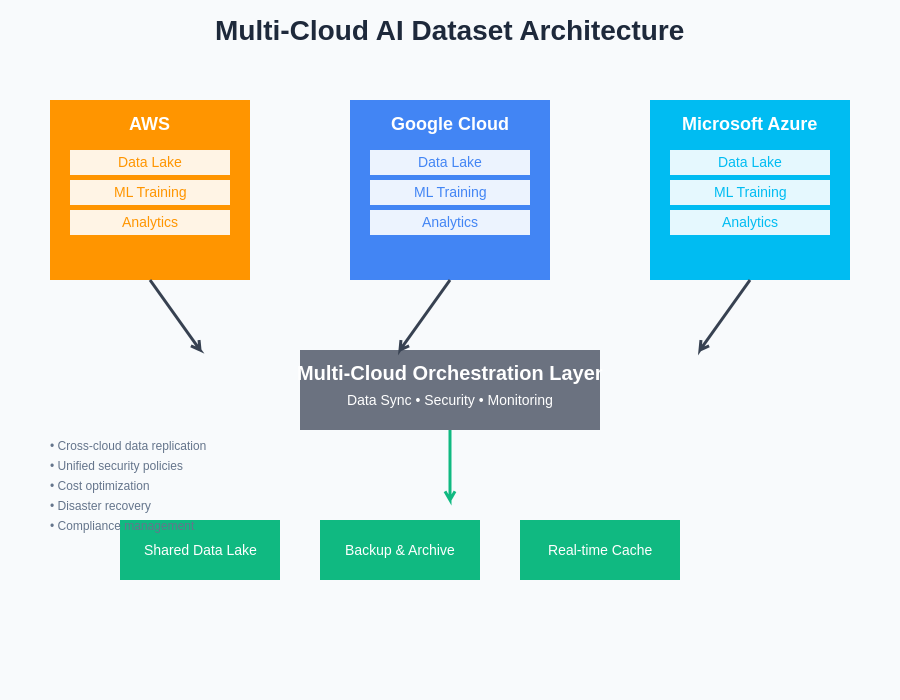This screenshot has width=900, height=700.
Task: Click Google Cloud ML Training box
Action: (450, 192)
